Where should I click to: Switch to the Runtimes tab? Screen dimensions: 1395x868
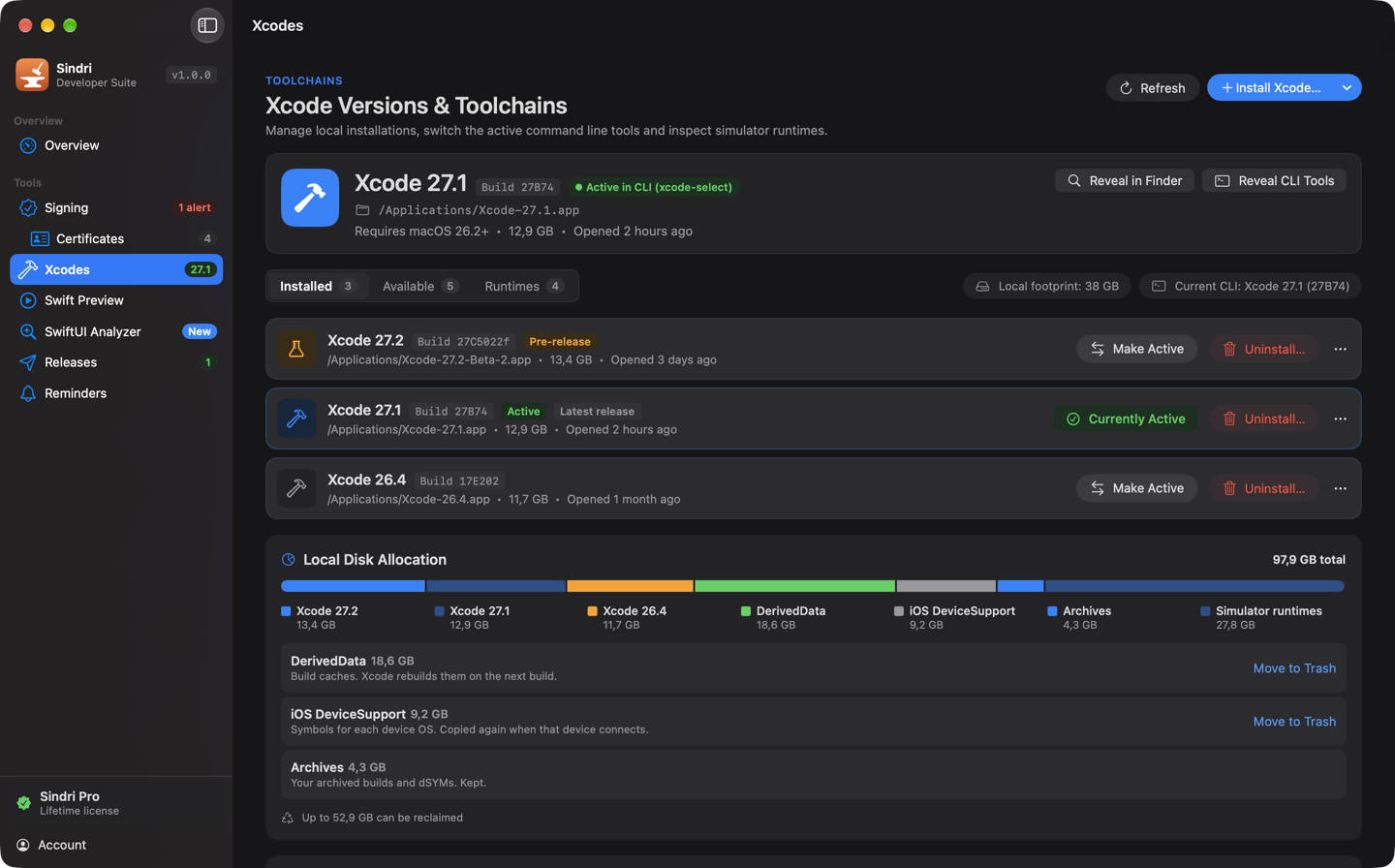pyautogui.click(x=523, y=286)
